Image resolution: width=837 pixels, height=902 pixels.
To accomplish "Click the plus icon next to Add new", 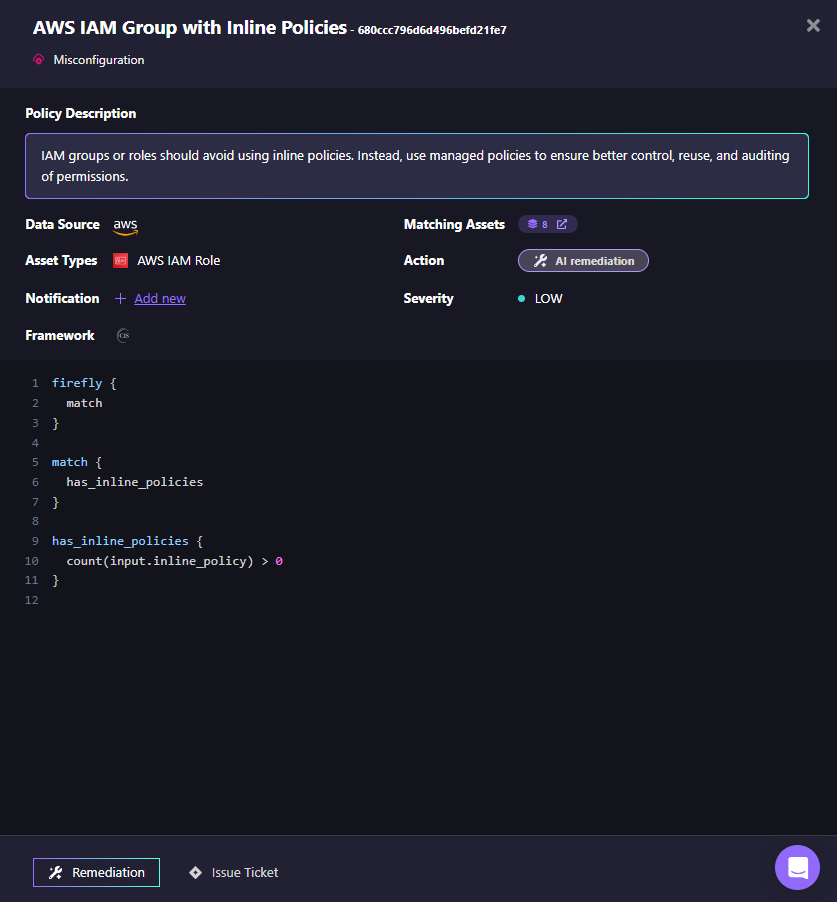I will click(x=120, y=299).
